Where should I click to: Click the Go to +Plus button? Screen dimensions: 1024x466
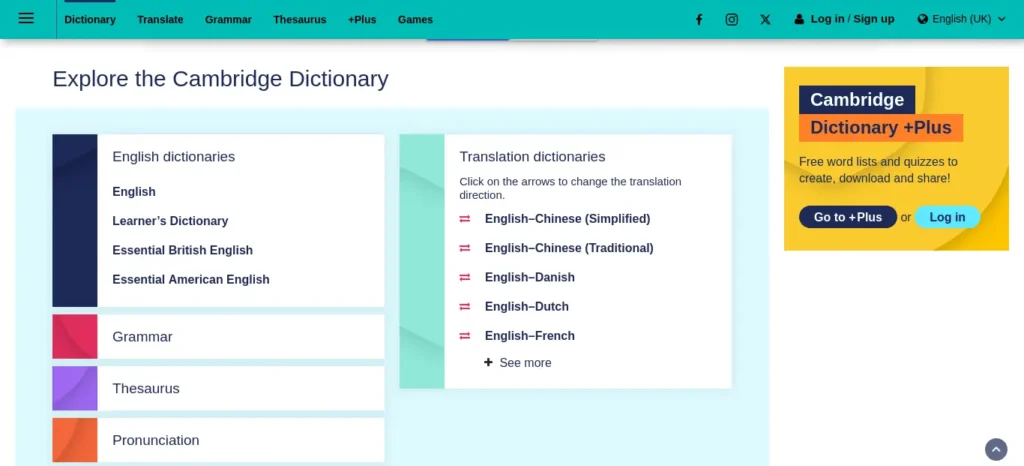tap(848, 217)
